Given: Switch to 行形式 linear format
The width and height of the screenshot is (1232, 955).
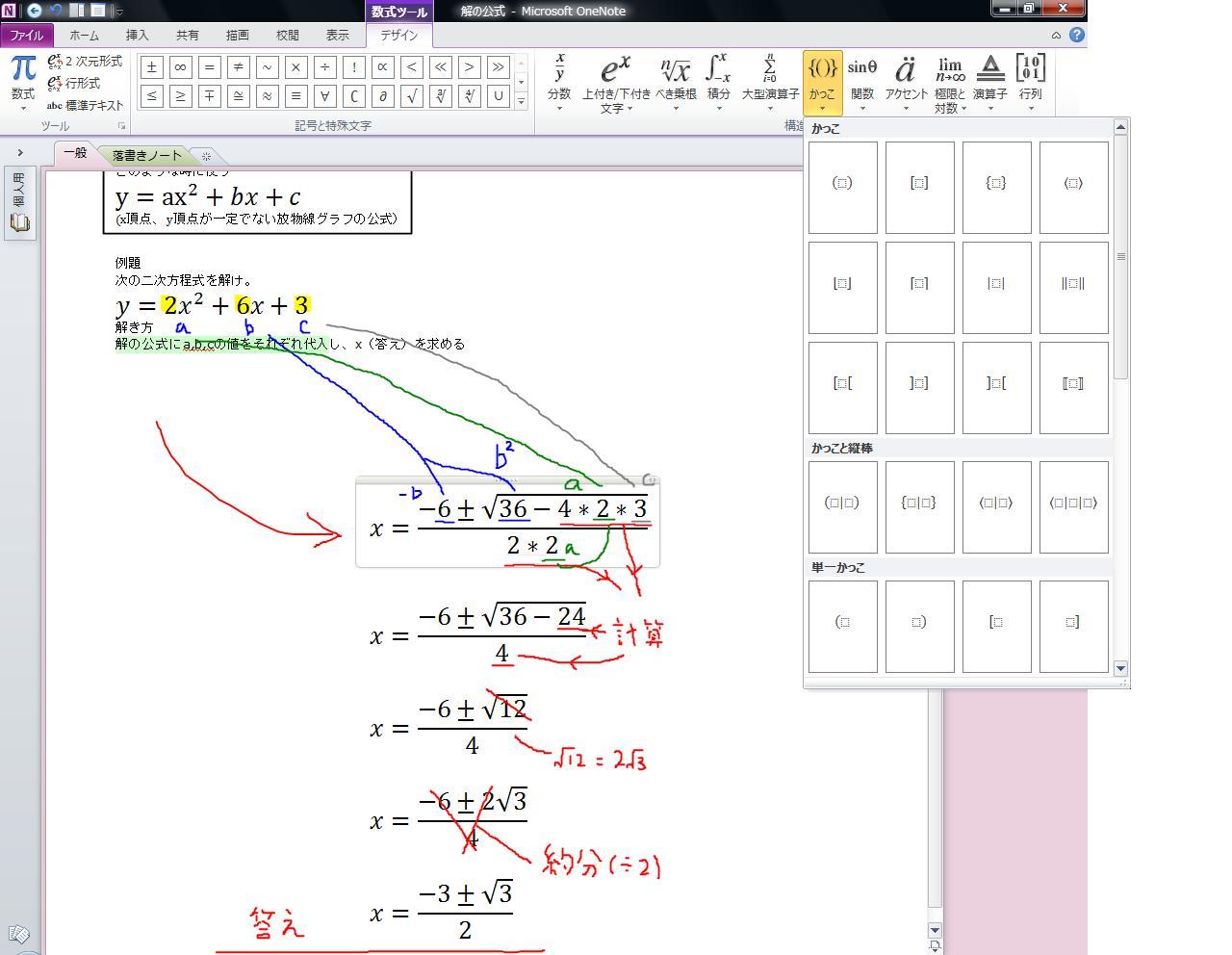Looking at the screenshot, I should (73, 84).
